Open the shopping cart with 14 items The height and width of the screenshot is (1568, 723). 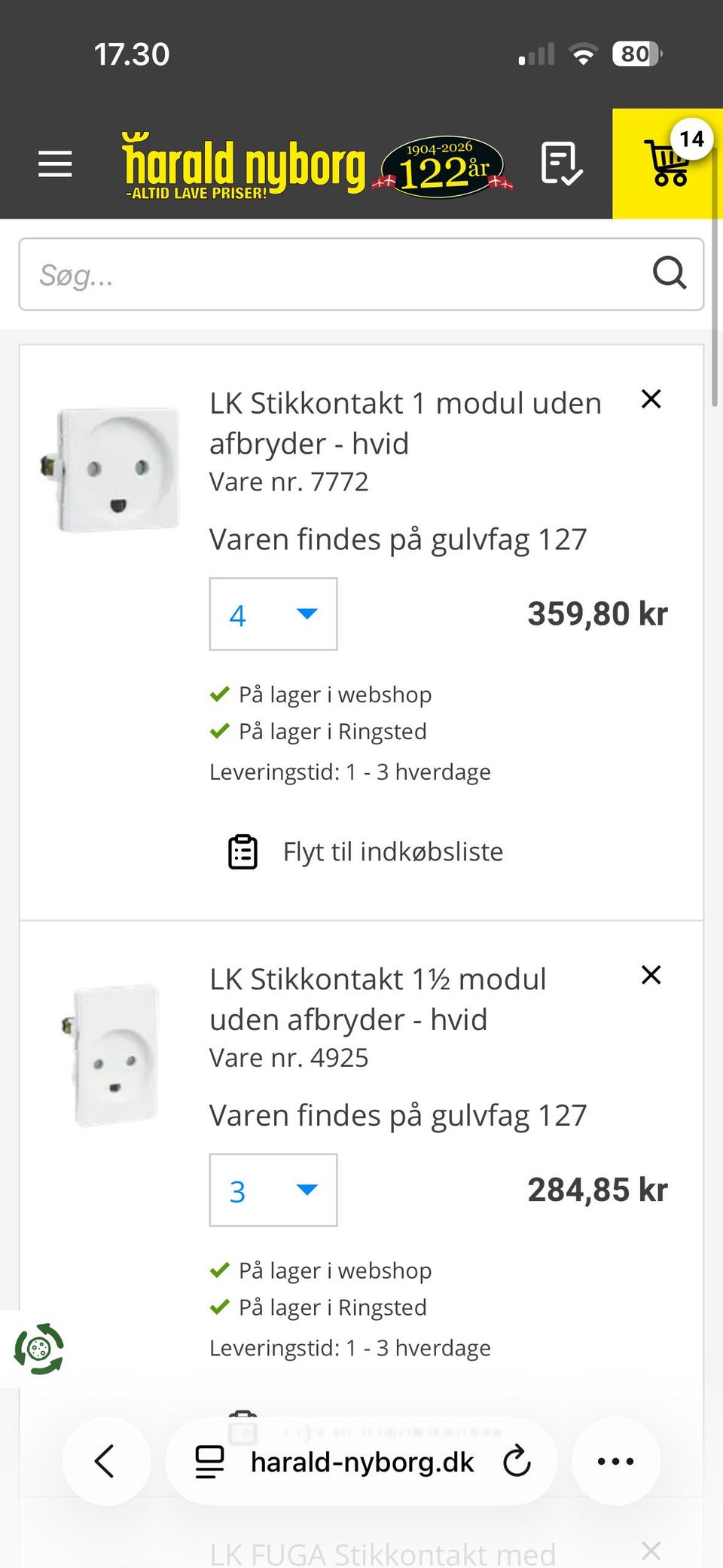pyautogui.click(x=668, y=164)
